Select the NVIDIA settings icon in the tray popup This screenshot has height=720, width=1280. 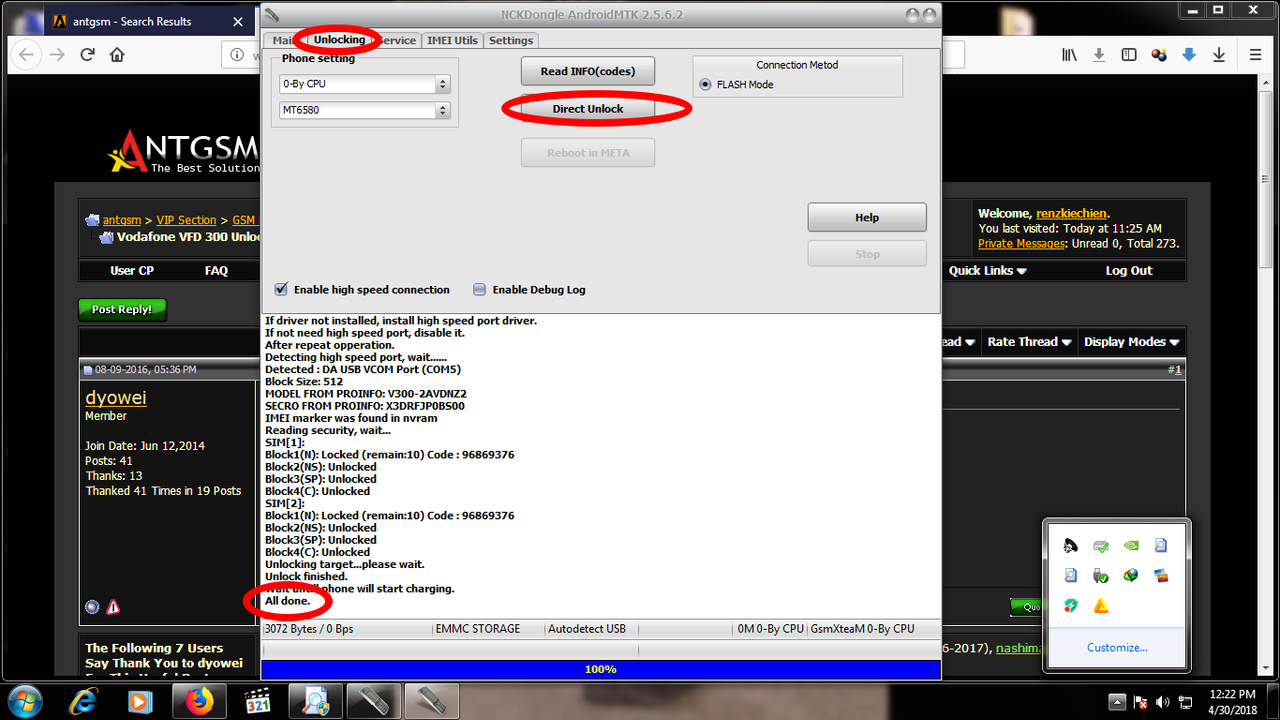coord(1130,546)
